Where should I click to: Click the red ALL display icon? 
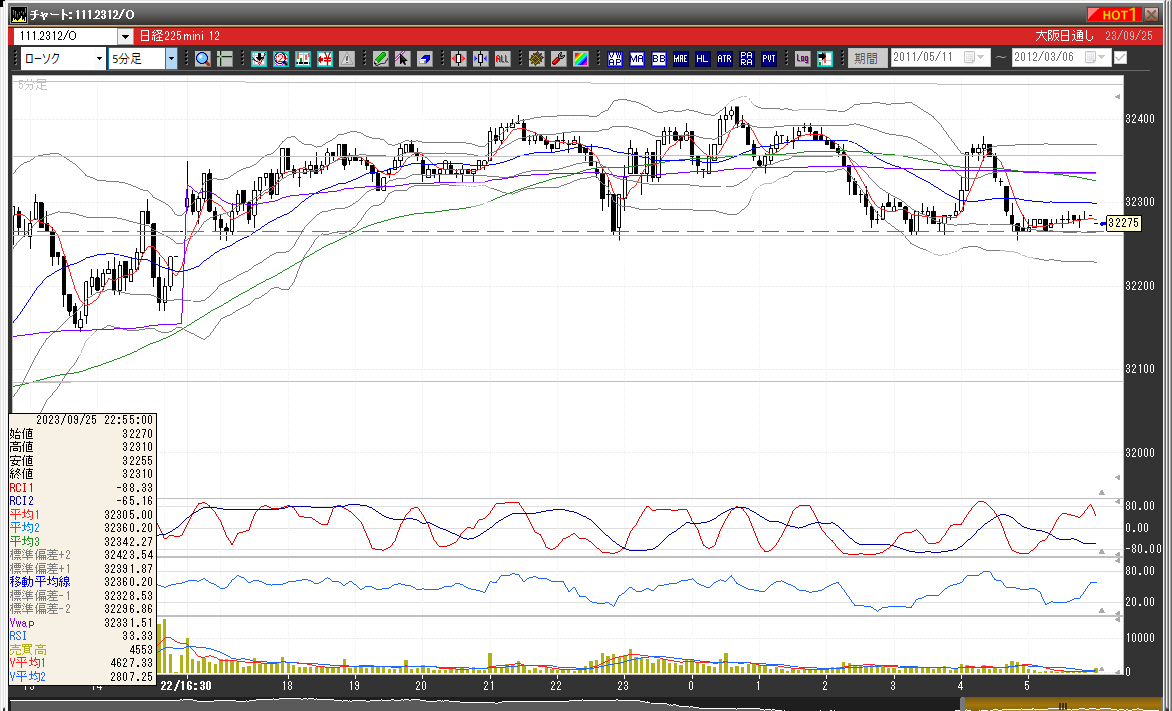tap(502, 58)
